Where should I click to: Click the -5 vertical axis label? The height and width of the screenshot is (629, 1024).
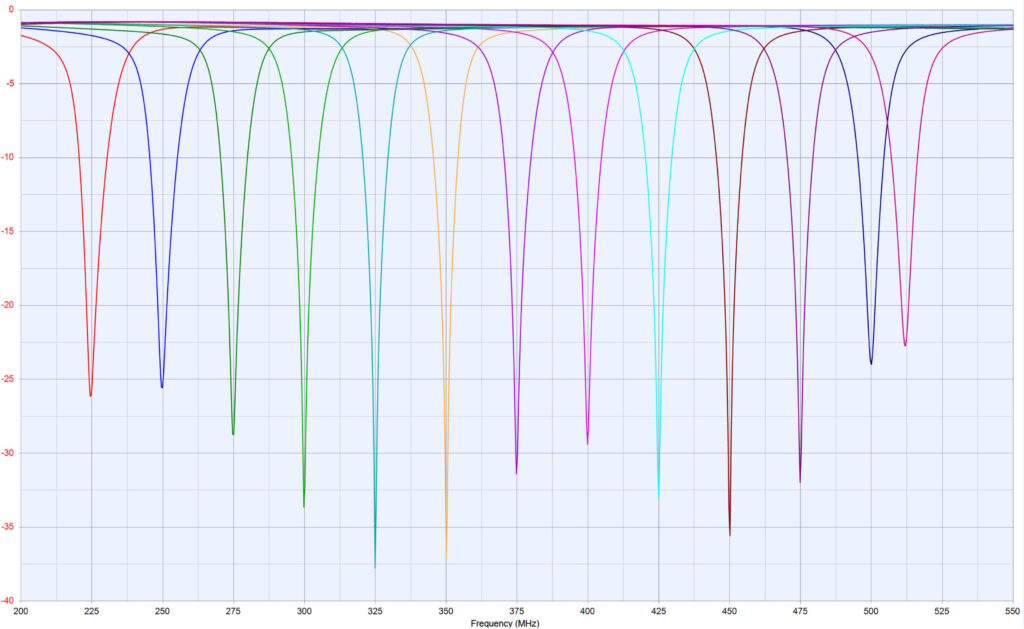pyautogui.click(x=9, y=84)
